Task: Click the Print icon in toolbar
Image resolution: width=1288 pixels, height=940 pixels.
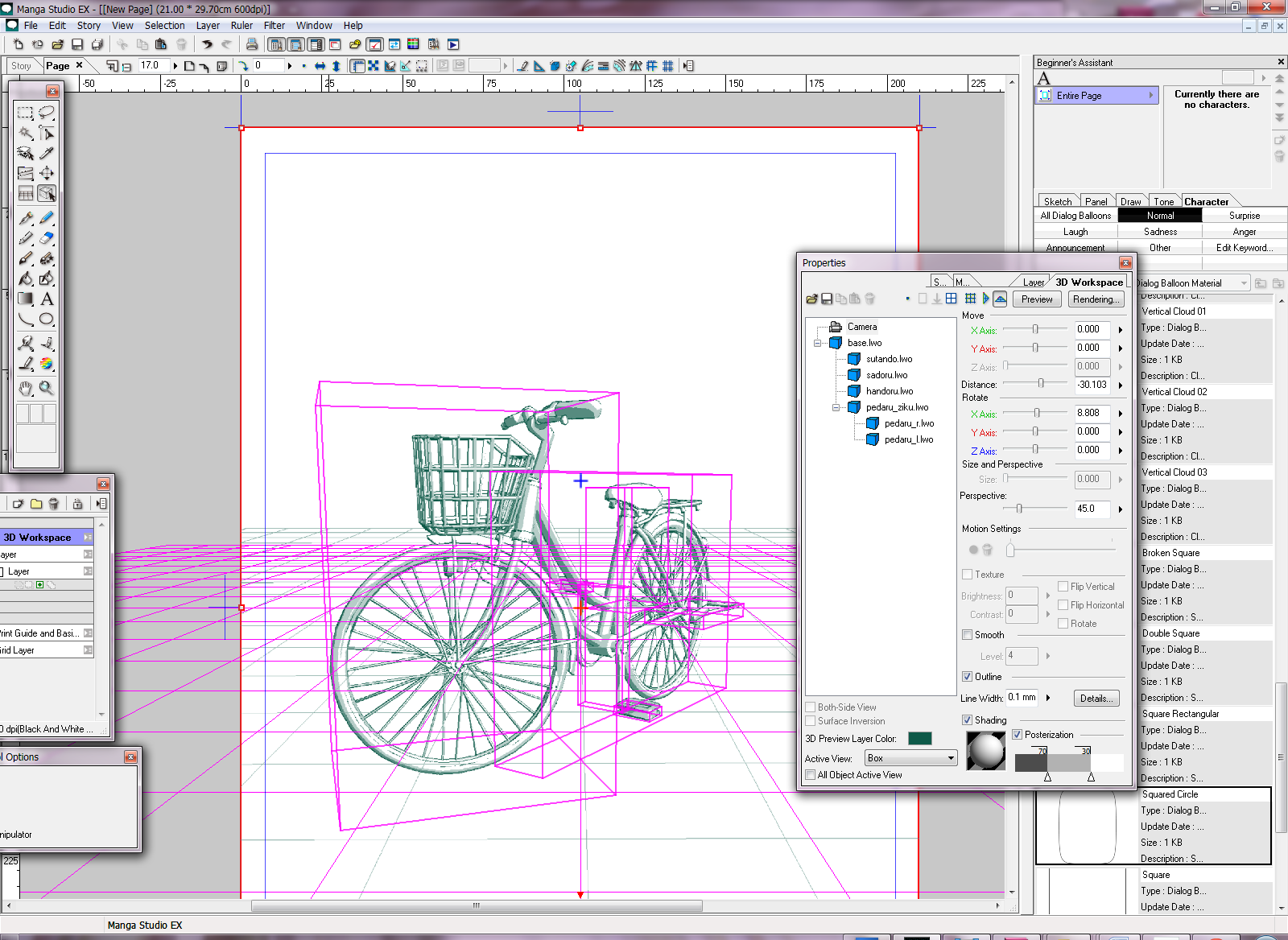Action: (x=252, y=44)
